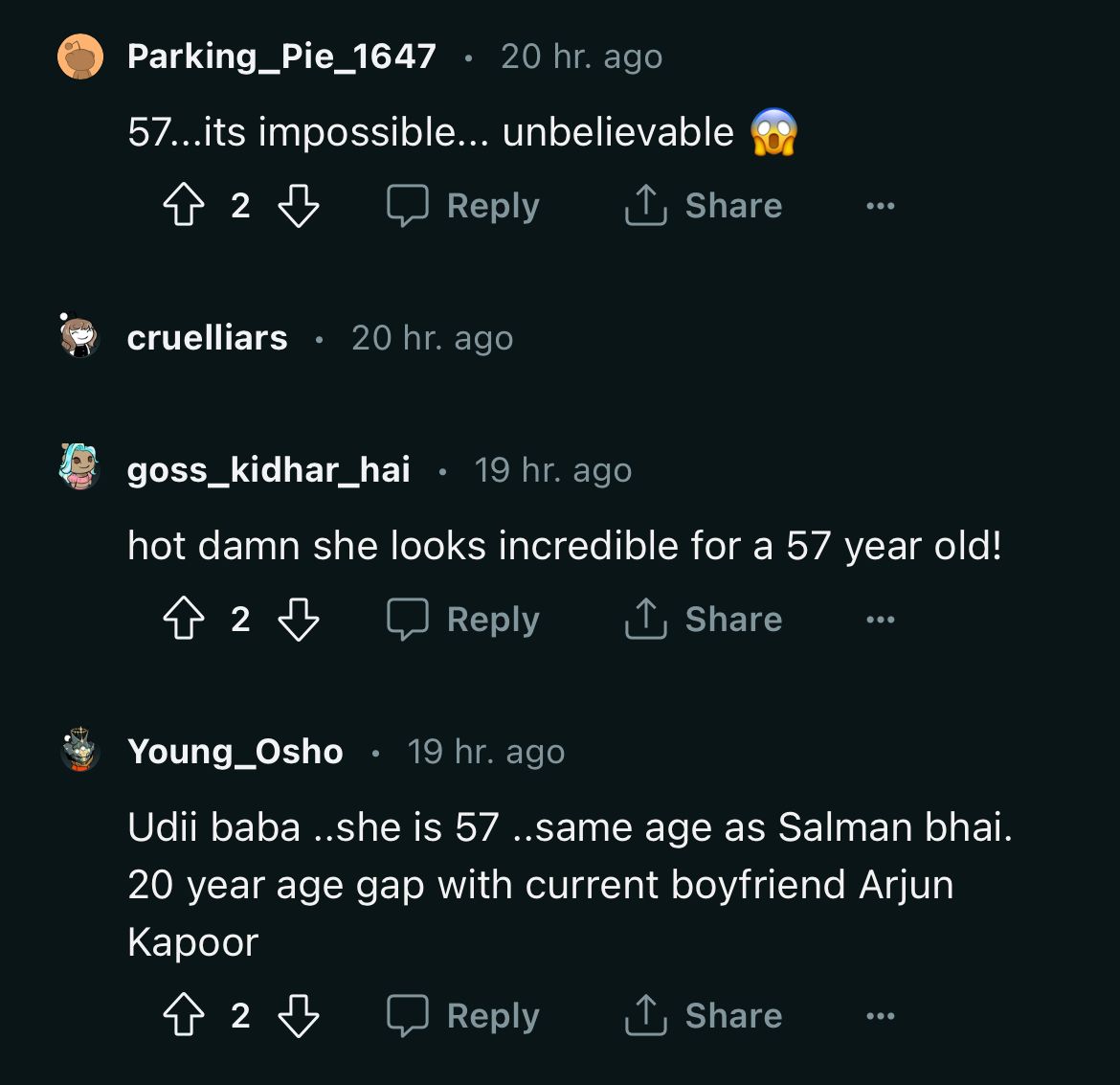Image resolution: width=1120 pixels, height=1085 pixels.
Task: Upvote Young_Osho's comment
Action: coord(184,1016)
